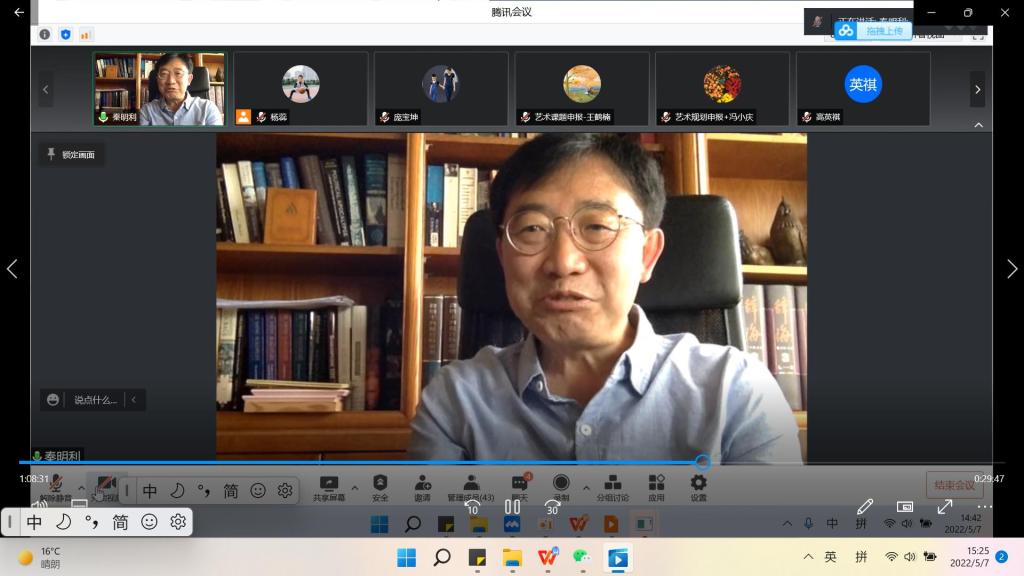Click the 结束会议 end meeting button
1024x576 pixels.
pyautogui.click(x=954, y=485)
